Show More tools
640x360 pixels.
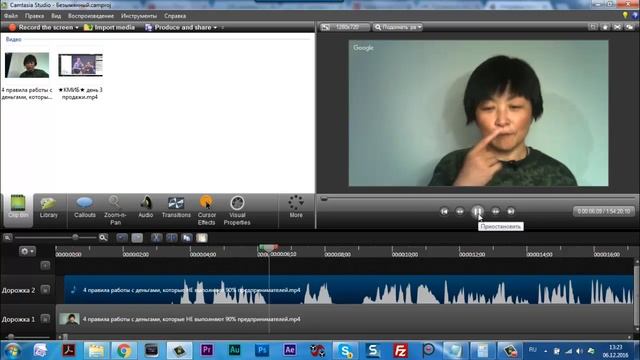coord(296,207)
